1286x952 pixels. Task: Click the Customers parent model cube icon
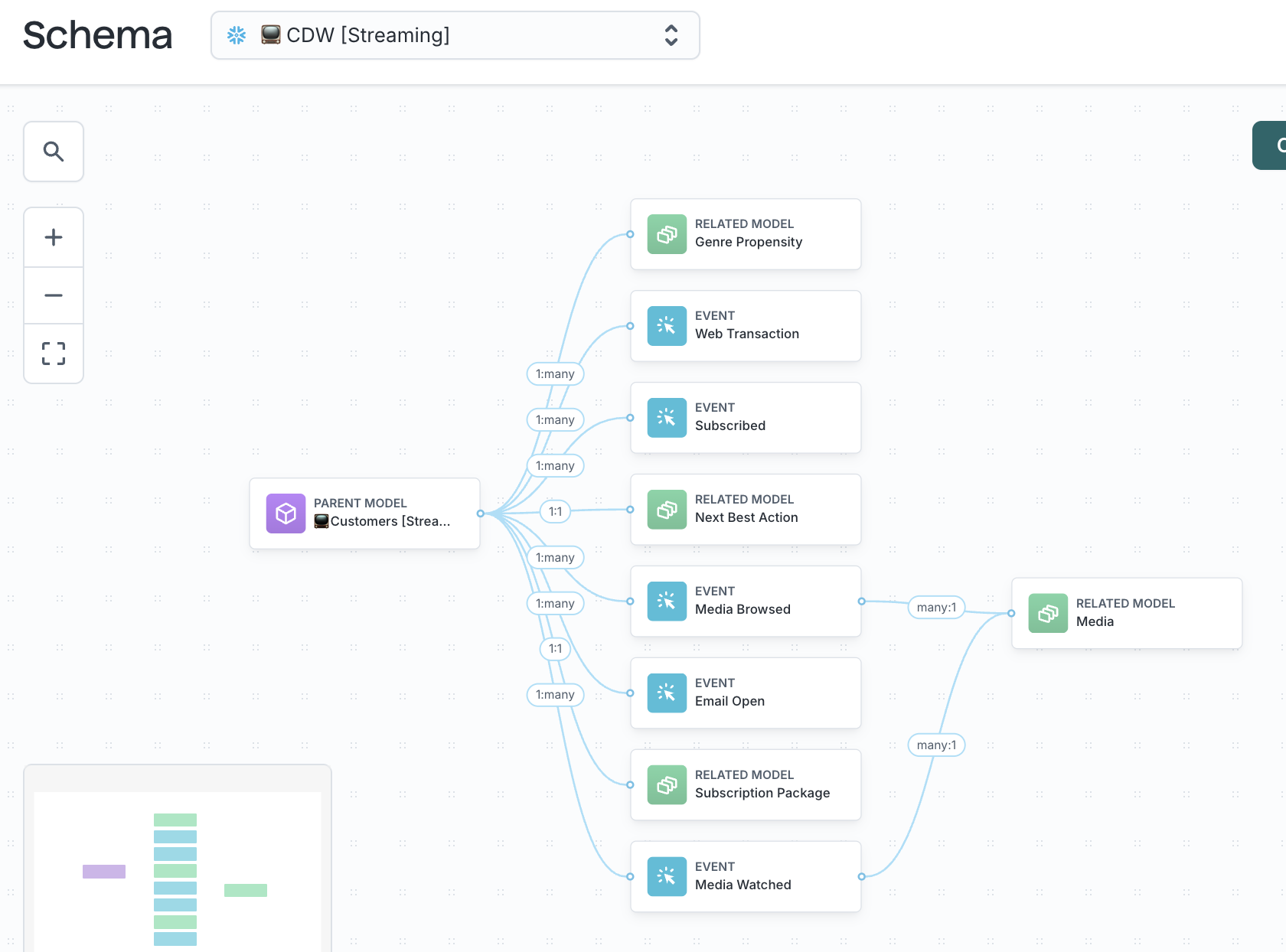click(x=285, y=513)
